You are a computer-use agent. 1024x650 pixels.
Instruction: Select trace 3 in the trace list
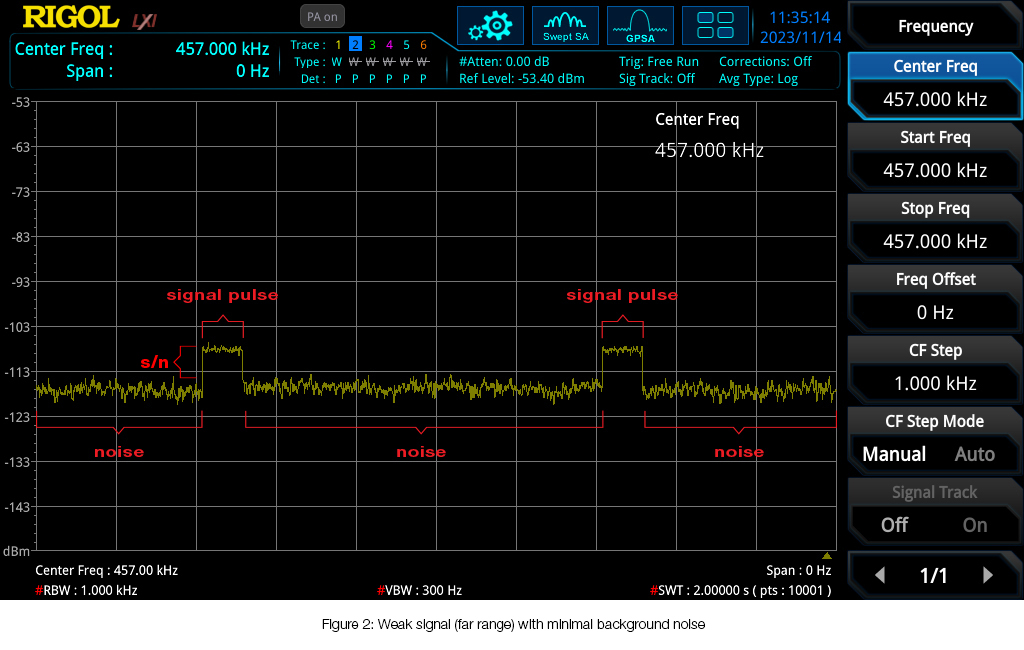[x=372, y=45]
